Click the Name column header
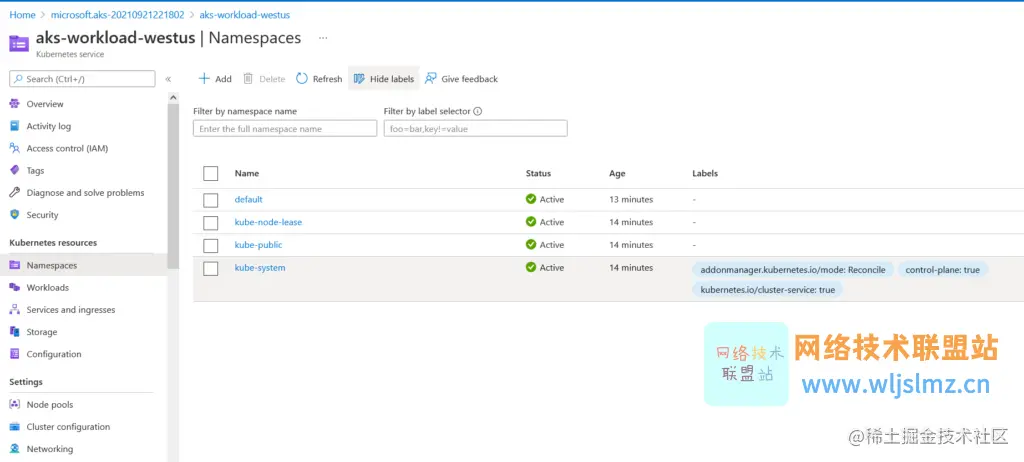The image size is (1024, 462). (x=247, y=173)
